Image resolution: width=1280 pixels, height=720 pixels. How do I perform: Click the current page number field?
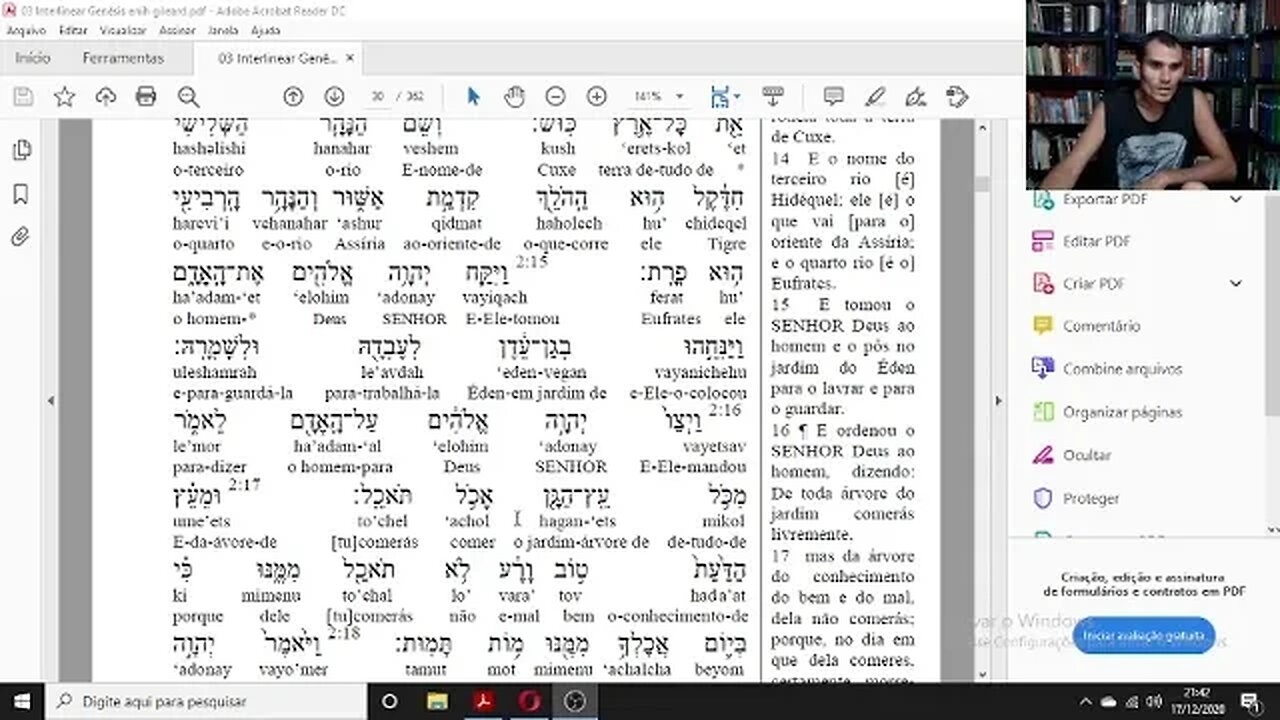pyautogui.click(x=377, y=96)
